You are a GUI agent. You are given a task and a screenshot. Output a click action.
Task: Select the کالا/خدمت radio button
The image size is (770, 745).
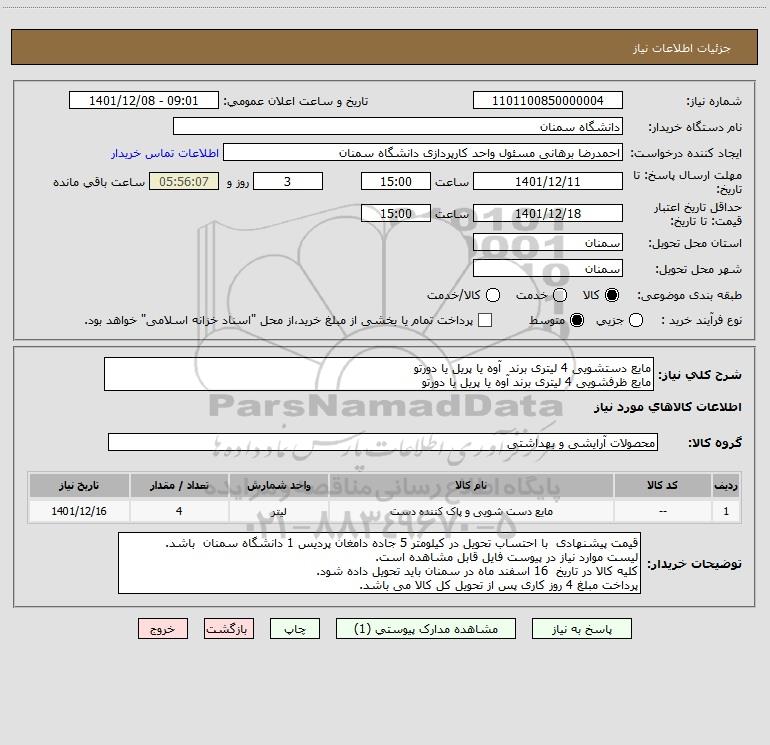493,295
